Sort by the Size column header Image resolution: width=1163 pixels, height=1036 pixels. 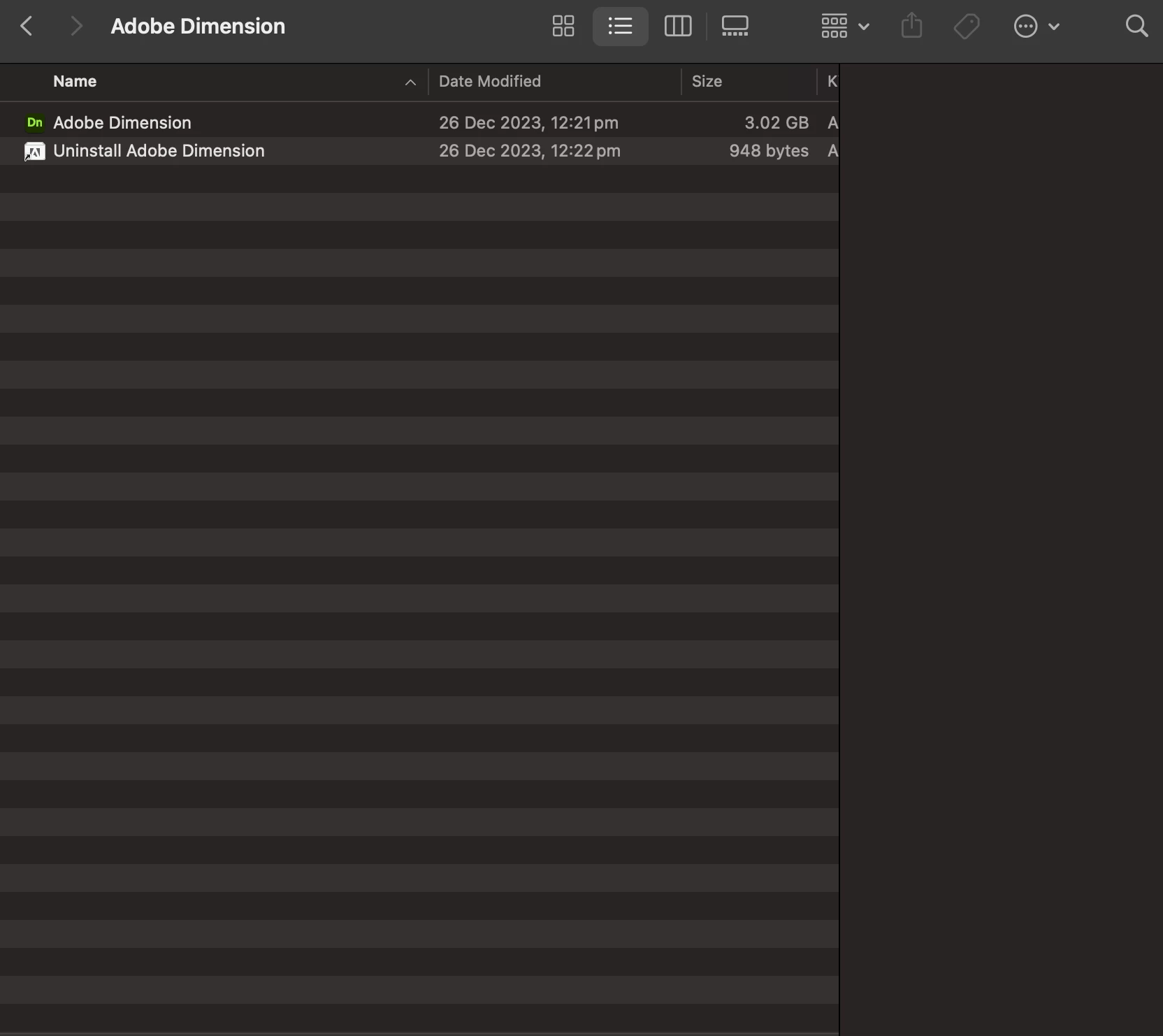(707, 82)
